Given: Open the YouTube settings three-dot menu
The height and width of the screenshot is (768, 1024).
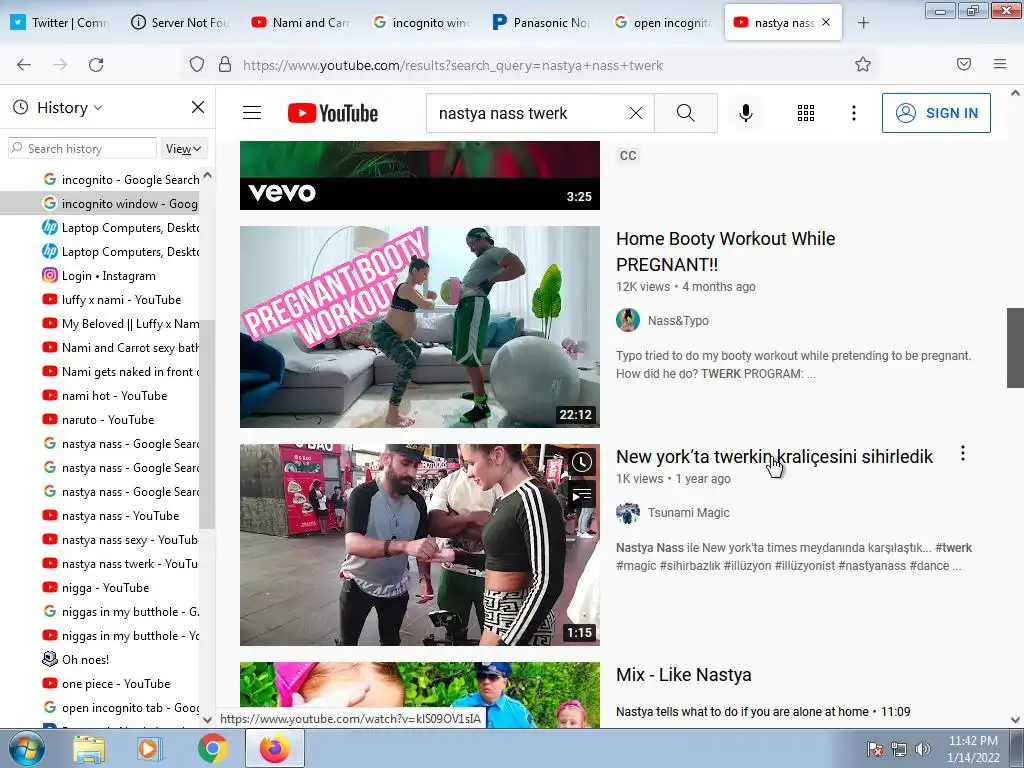Looking at the screenshot, I should [854, 113].
